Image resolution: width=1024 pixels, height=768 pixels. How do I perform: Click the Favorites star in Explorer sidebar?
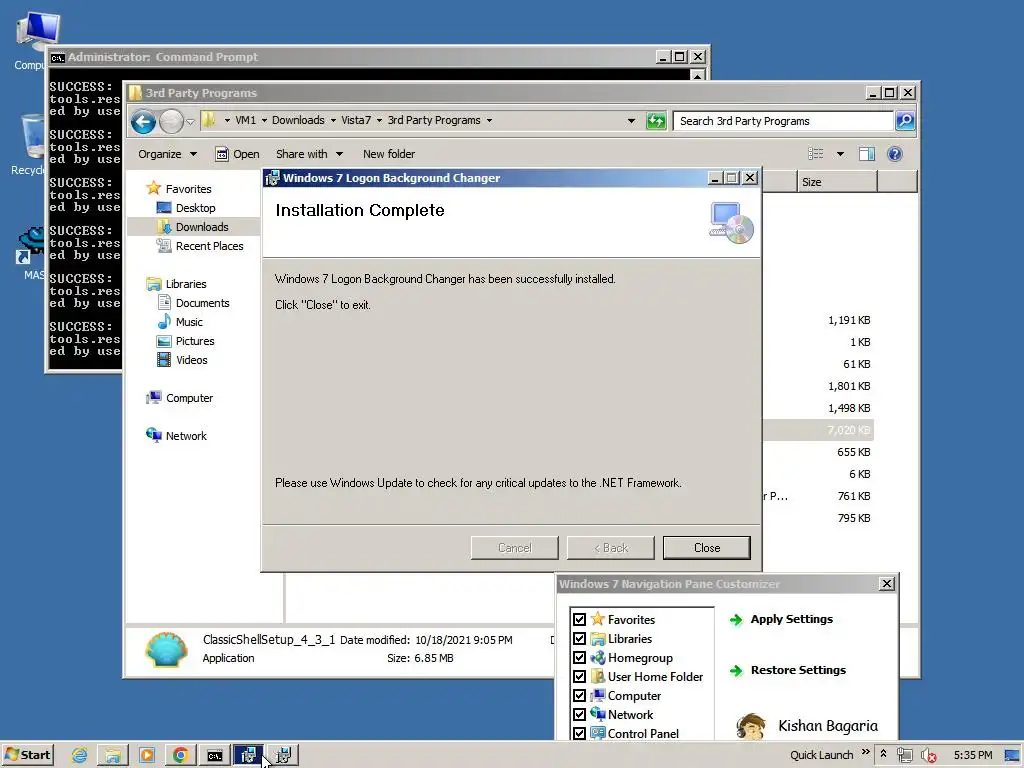(153, 188)
